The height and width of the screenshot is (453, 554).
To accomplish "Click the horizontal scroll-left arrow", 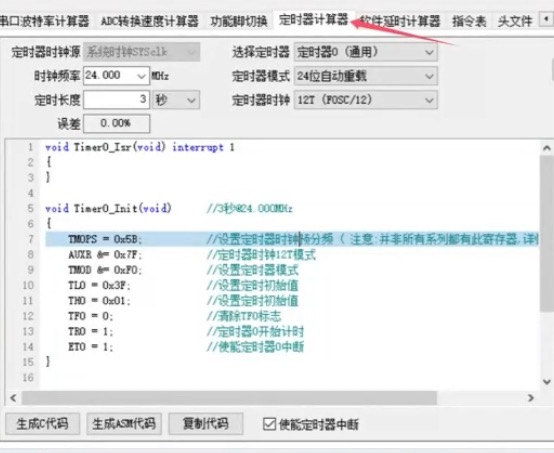I will 13,398.
